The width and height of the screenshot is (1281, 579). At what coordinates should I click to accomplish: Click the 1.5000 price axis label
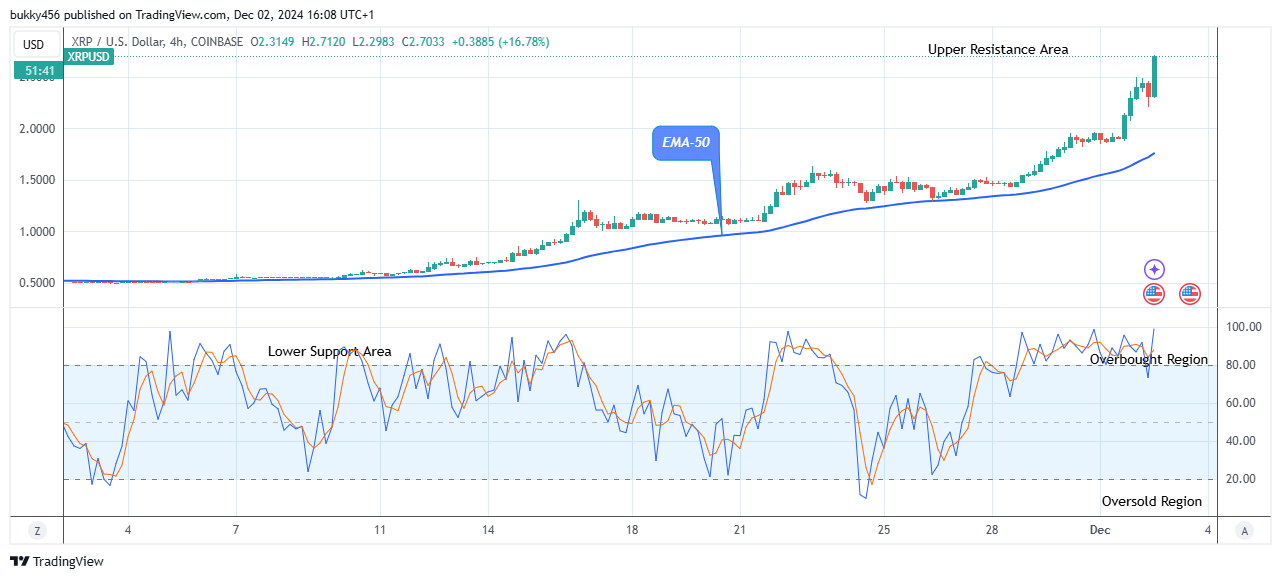[35, 181]
